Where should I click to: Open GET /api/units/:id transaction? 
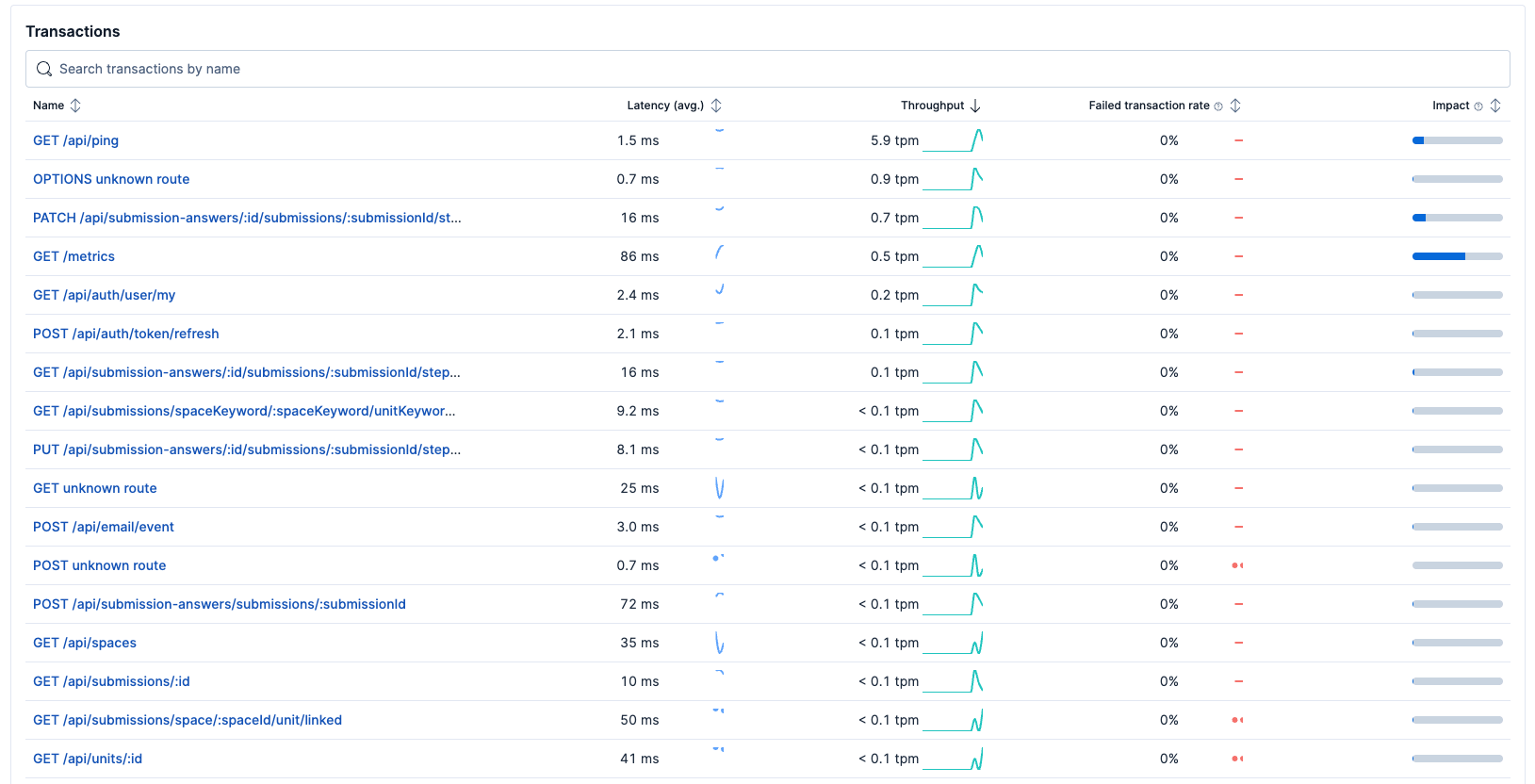coord(88,759)
